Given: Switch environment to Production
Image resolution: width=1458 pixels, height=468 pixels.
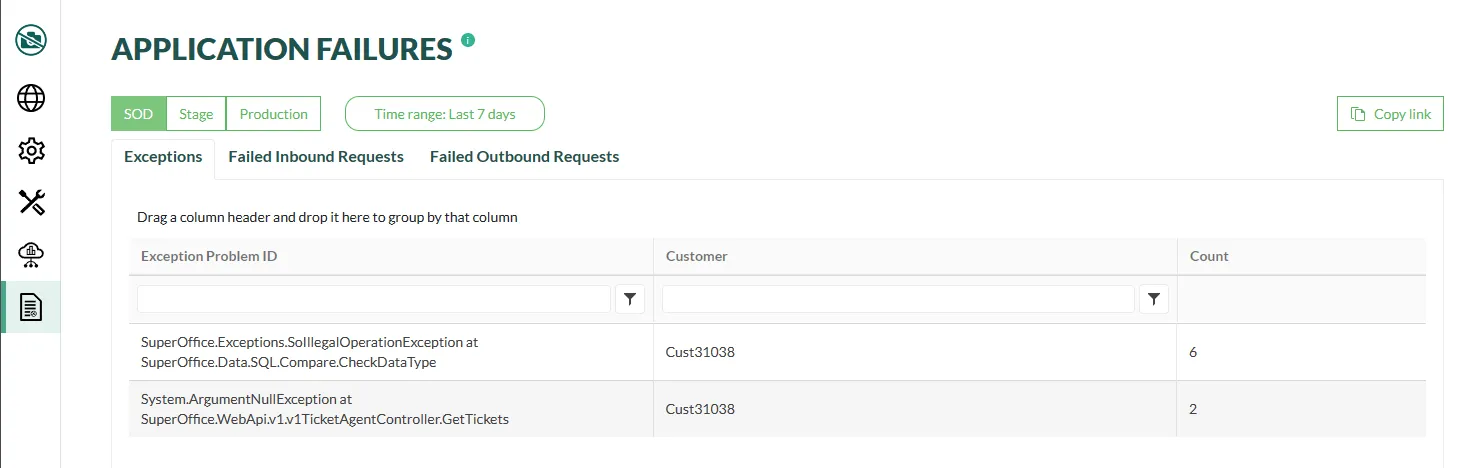Looking at the screenshot, I should (273, 114).
